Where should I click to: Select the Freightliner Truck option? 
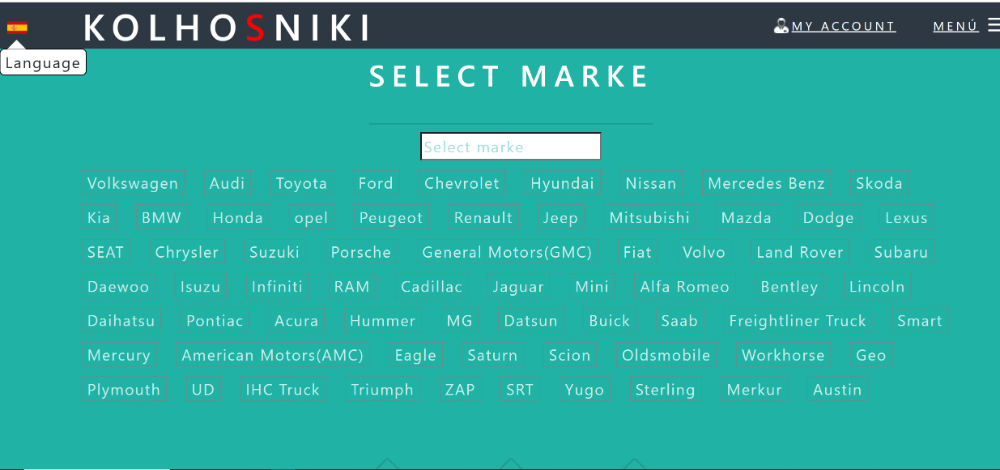click(797, 321)
